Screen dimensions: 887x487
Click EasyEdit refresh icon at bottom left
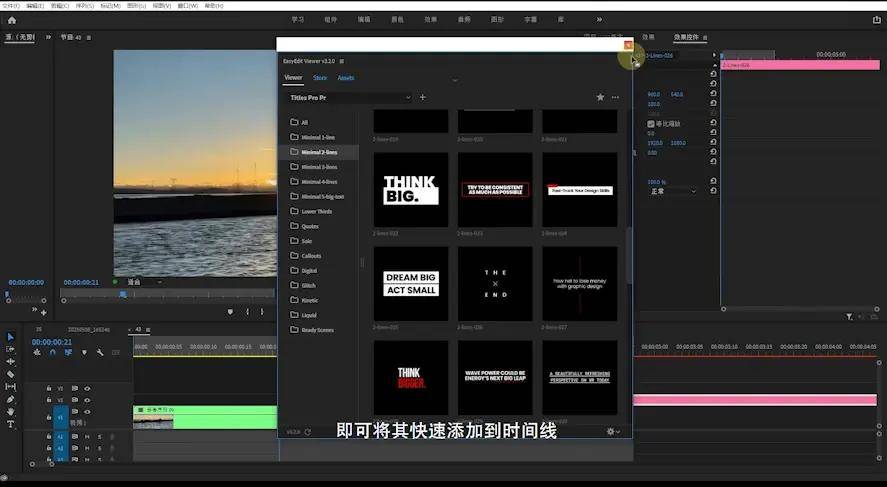tap(308, 432)
